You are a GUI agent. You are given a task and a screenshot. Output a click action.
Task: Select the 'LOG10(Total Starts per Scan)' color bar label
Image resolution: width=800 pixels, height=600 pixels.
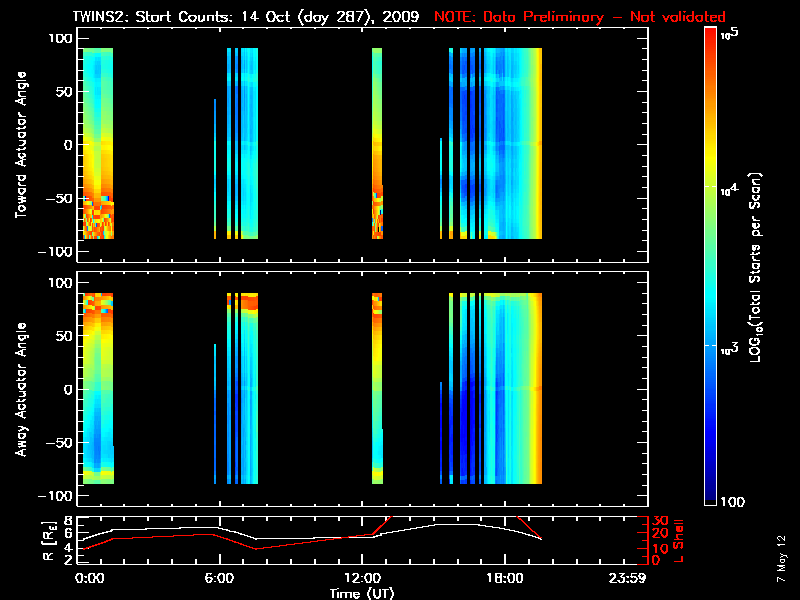pos(759,265)
